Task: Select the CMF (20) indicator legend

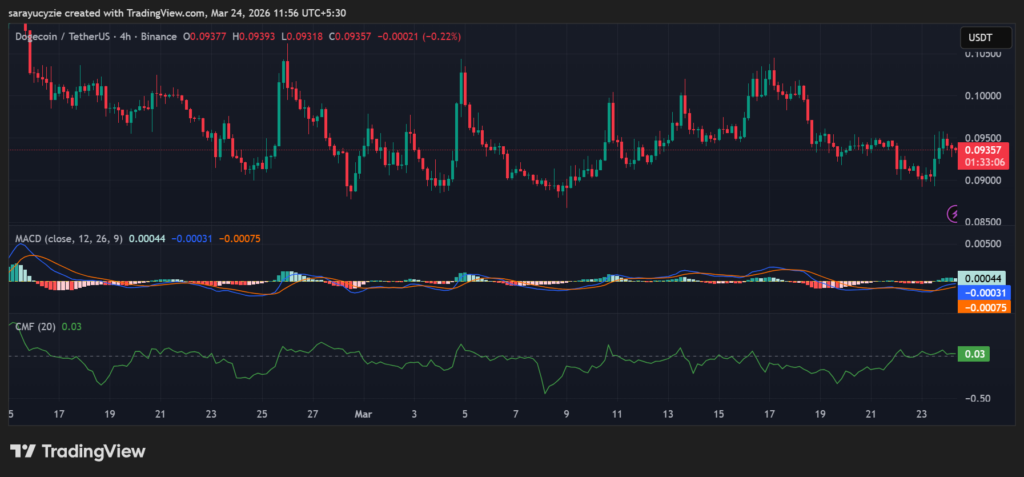Action: point(35,326)
